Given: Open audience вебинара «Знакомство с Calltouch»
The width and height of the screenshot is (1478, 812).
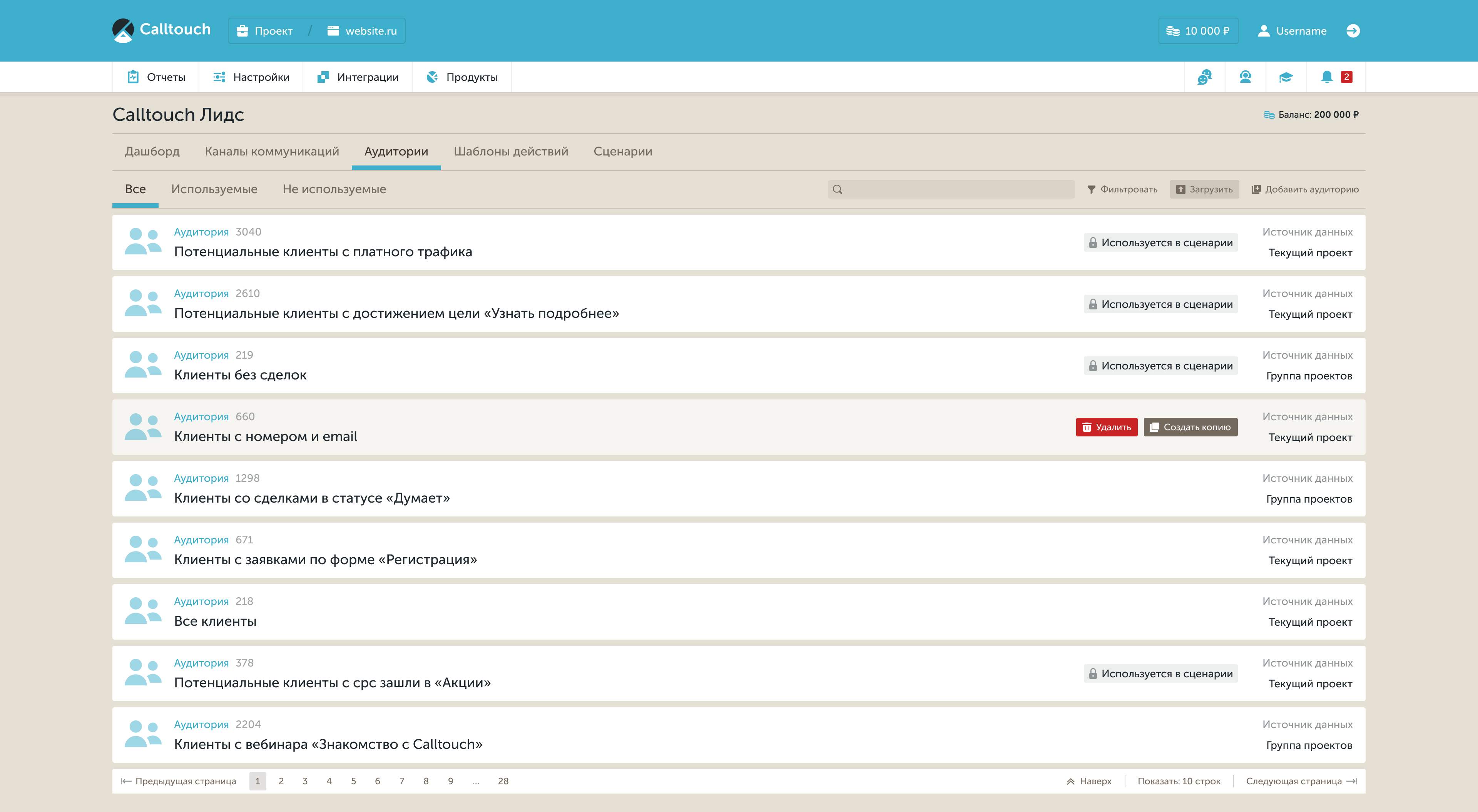Looking at the screenshot, I should point(328,744).
